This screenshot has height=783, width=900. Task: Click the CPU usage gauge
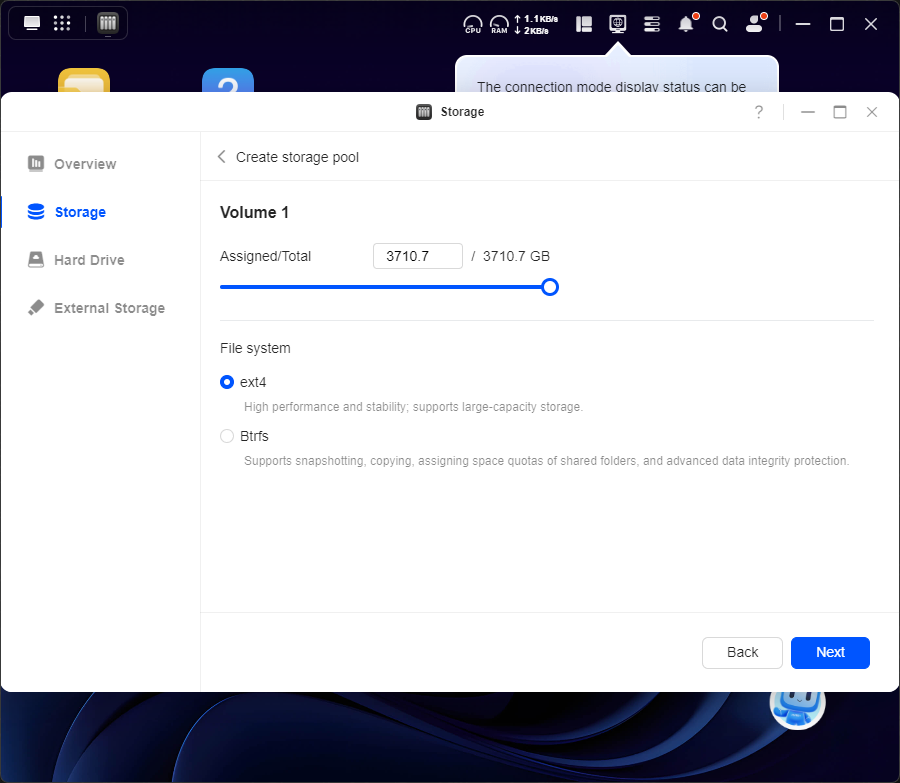click(x=473, y=24)
